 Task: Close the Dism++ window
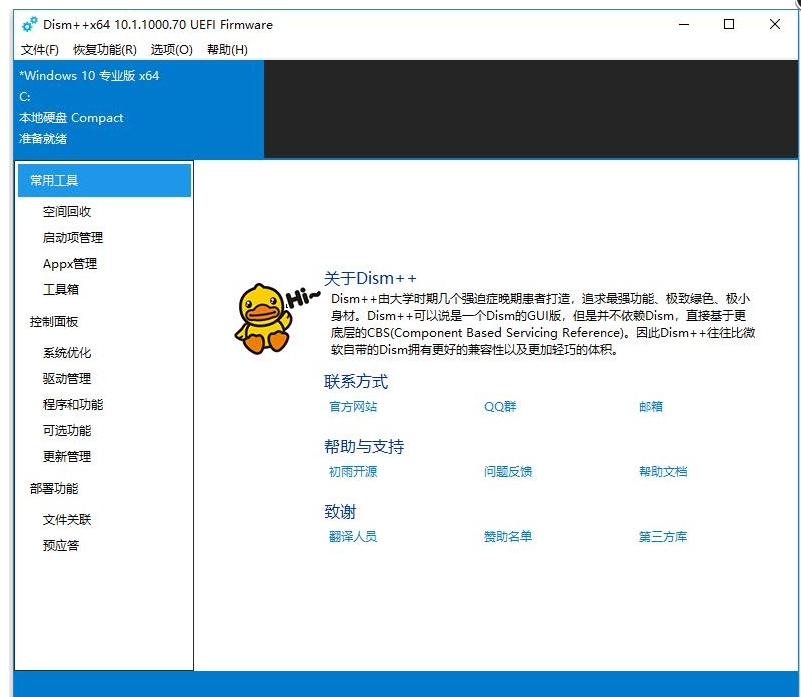(x=774, y=24)
